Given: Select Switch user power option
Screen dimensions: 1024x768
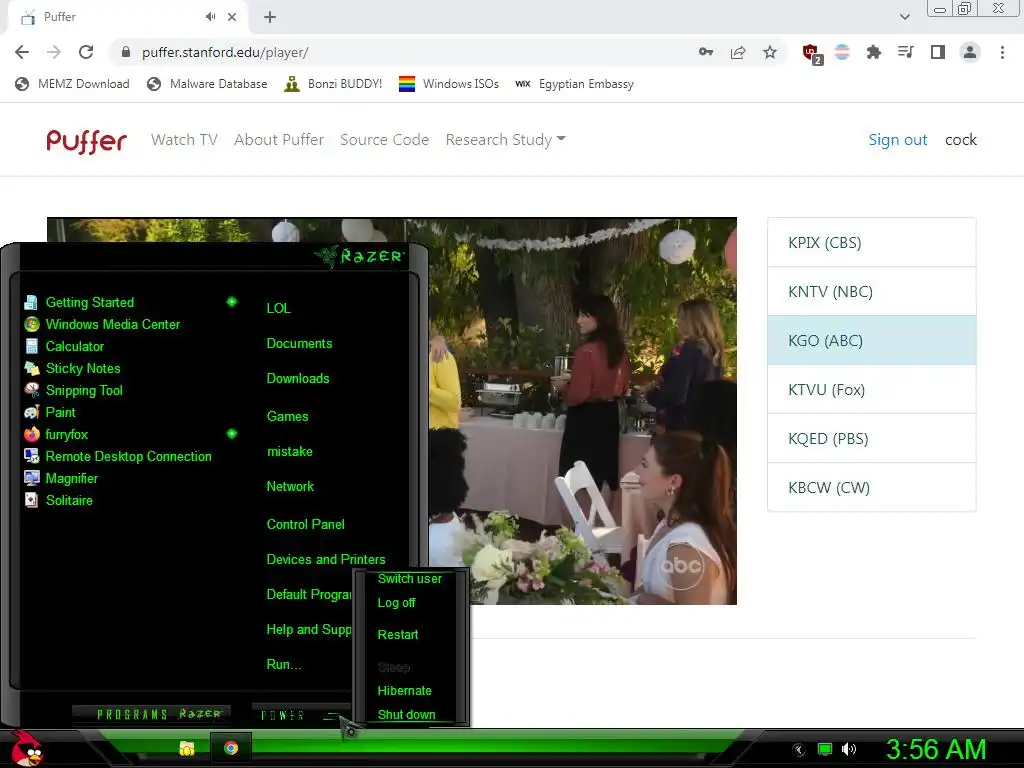Looking at the screenshot, I should click(409, 579).
